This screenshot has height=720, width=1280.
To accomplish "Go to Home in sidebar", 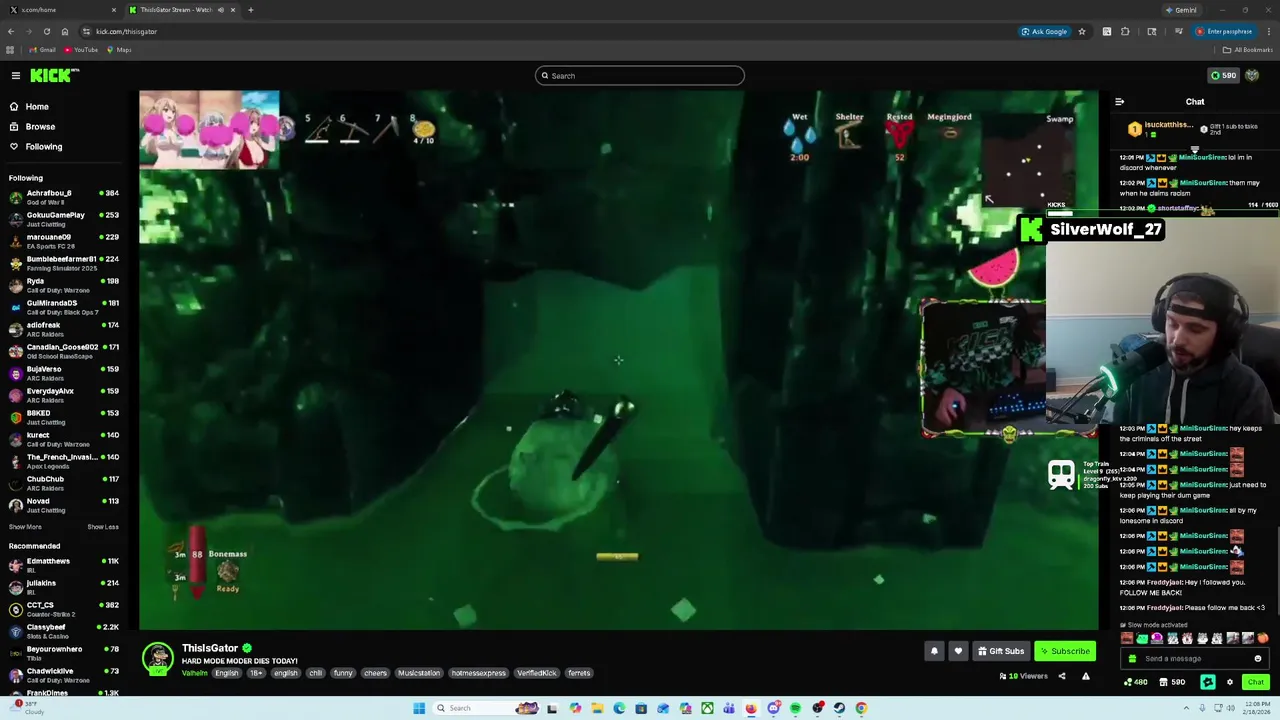I will [x=29, y=107].
